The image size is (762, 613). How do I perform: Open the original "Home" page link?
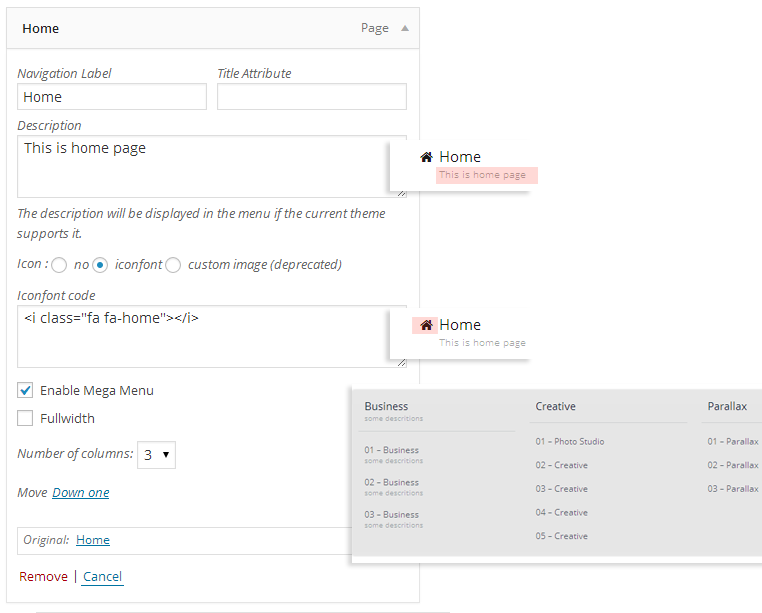[93, 540]
